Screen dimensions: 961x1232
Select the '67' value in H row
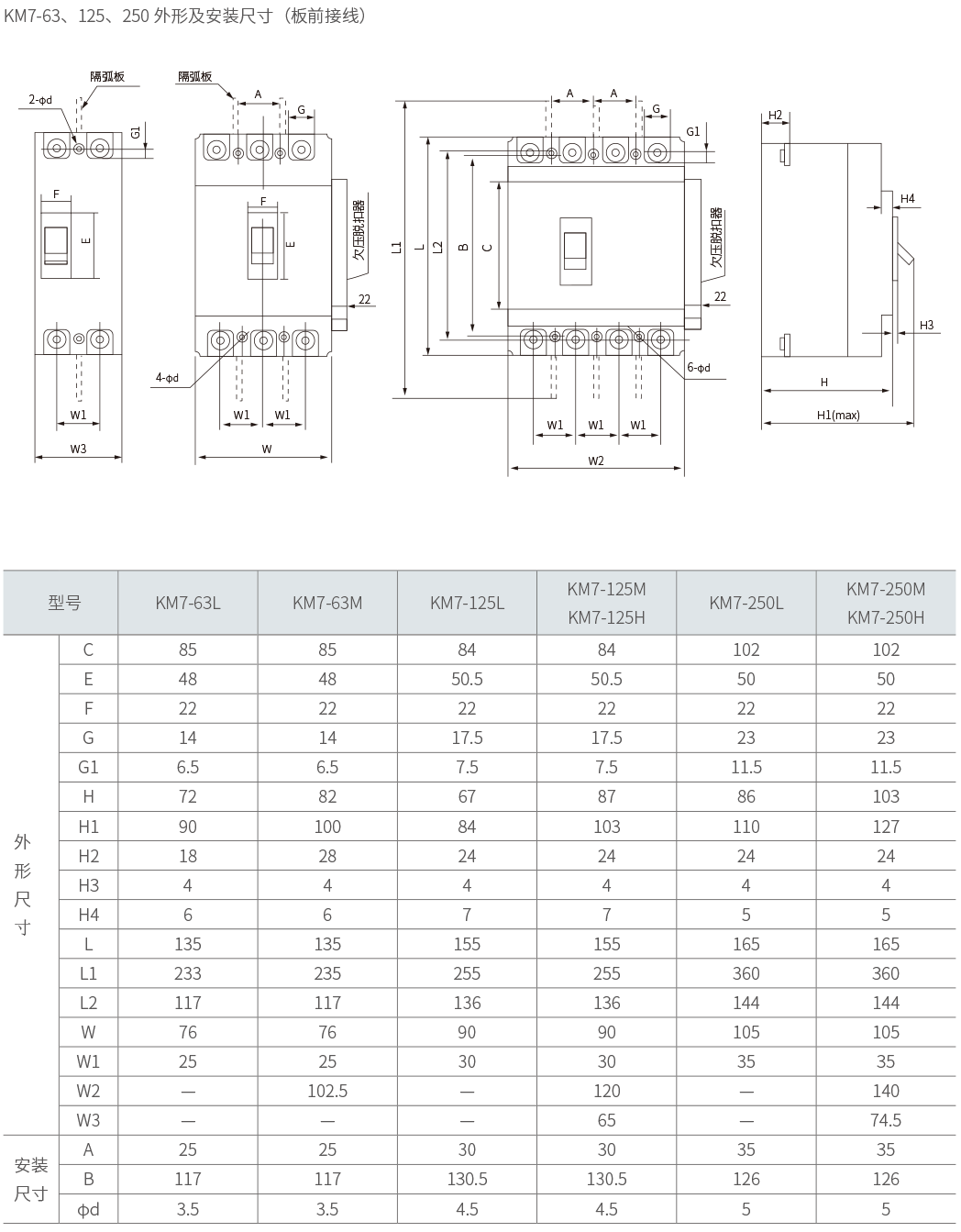[467, 796]
